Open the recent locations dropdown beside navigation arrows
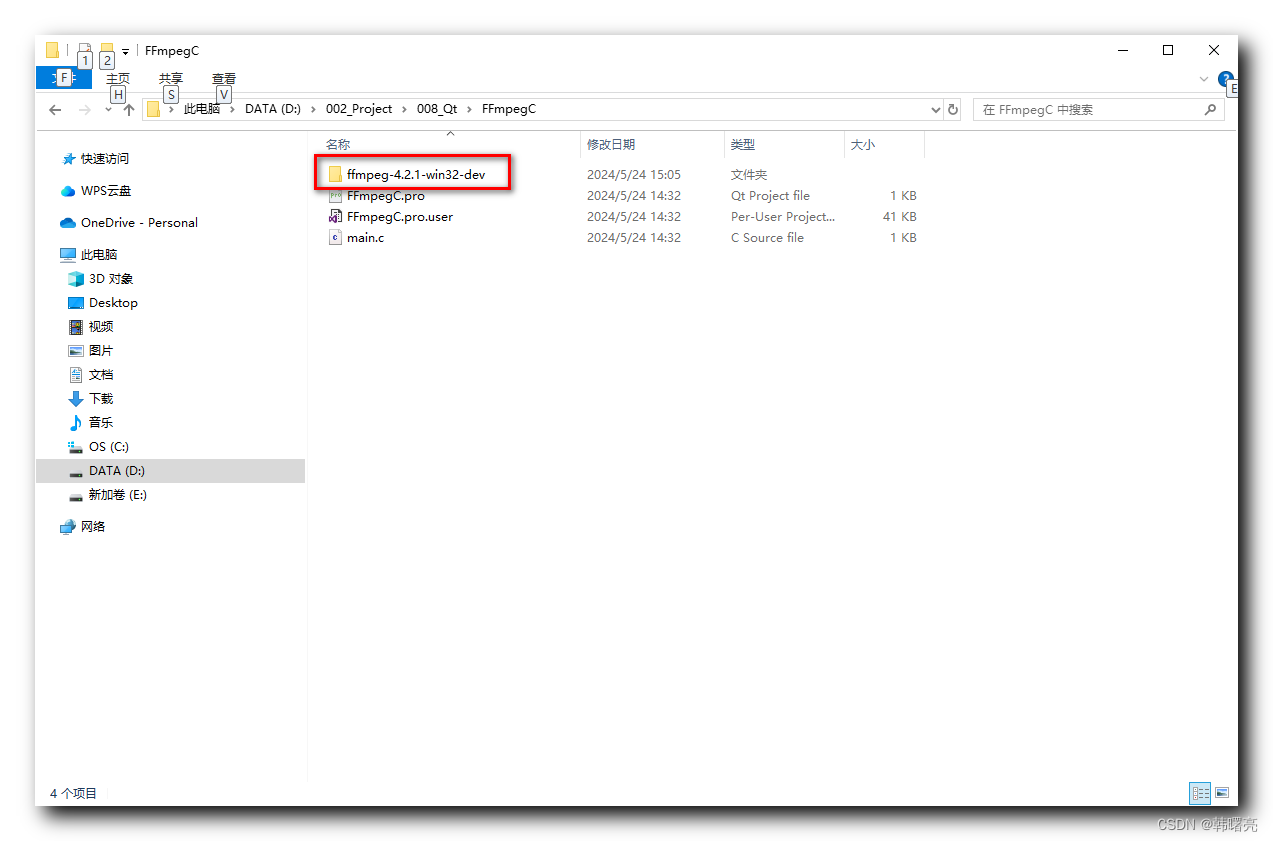This screenshot has height=841, width=1273. point(107,110)
